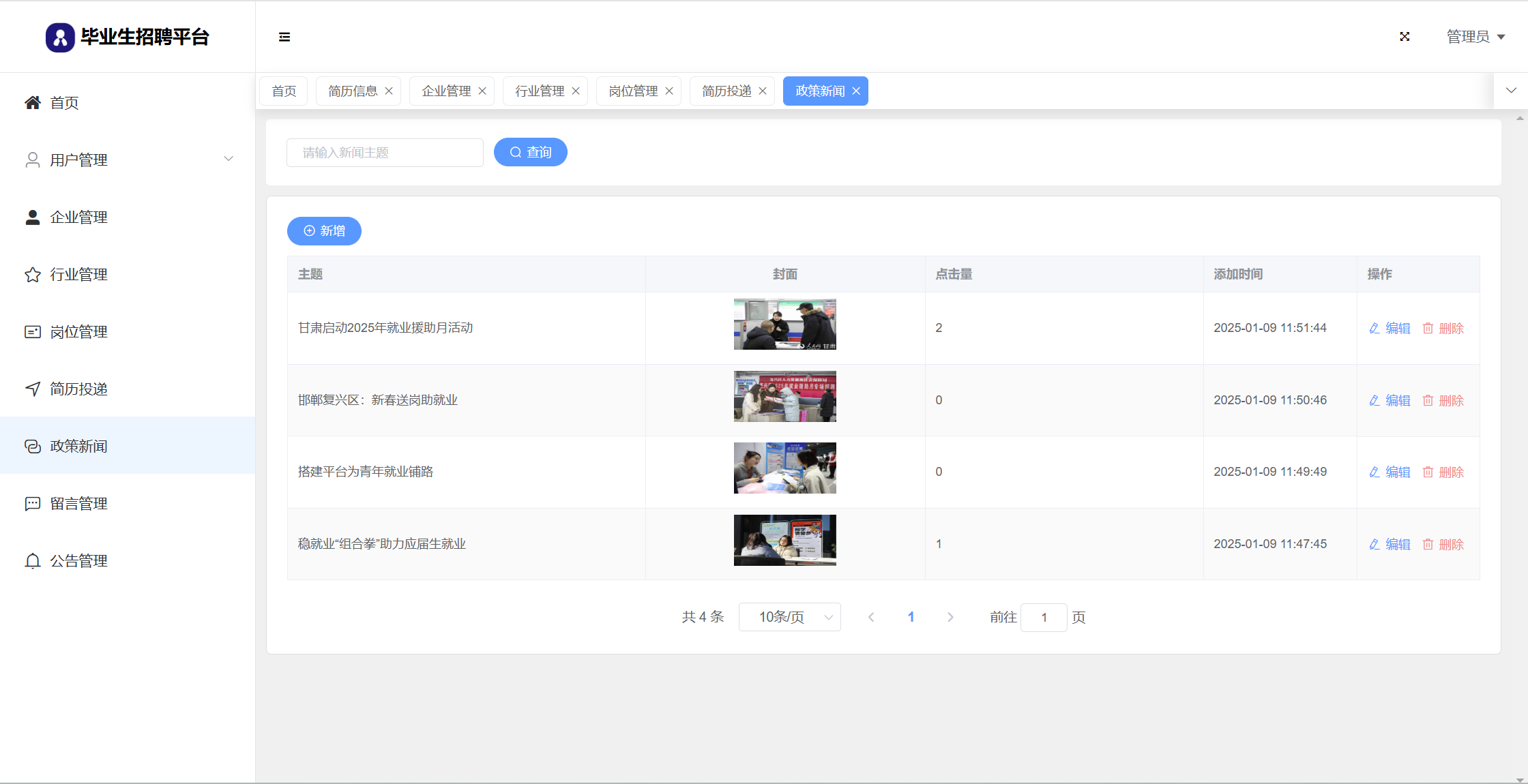The image size is (1528, 784).
Task: Close the 简历信息 tab
Action: tap(389, 91)
